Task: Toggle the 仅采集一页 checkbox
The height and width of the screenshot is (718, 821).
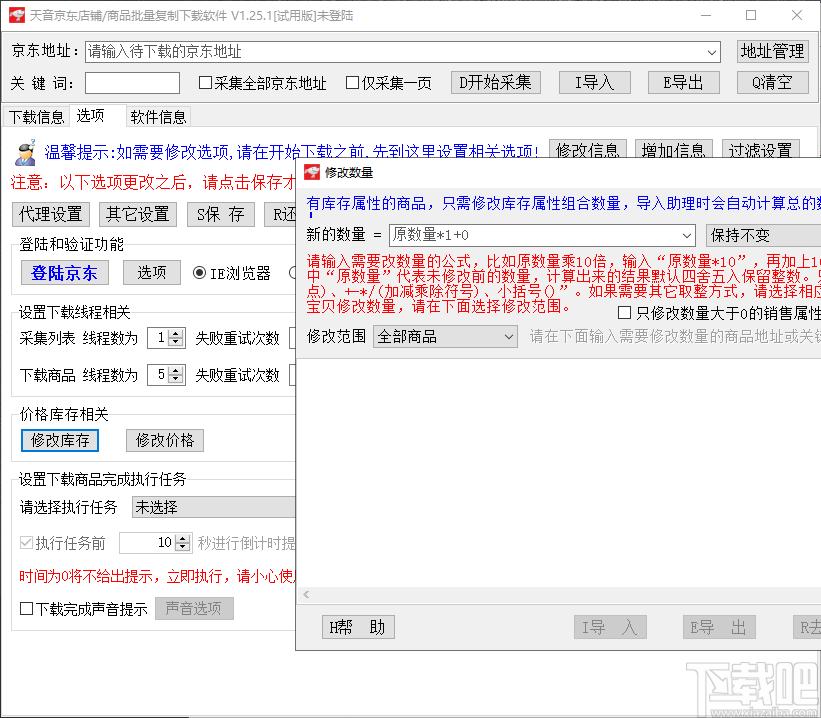Action: (x=352, y=83)
